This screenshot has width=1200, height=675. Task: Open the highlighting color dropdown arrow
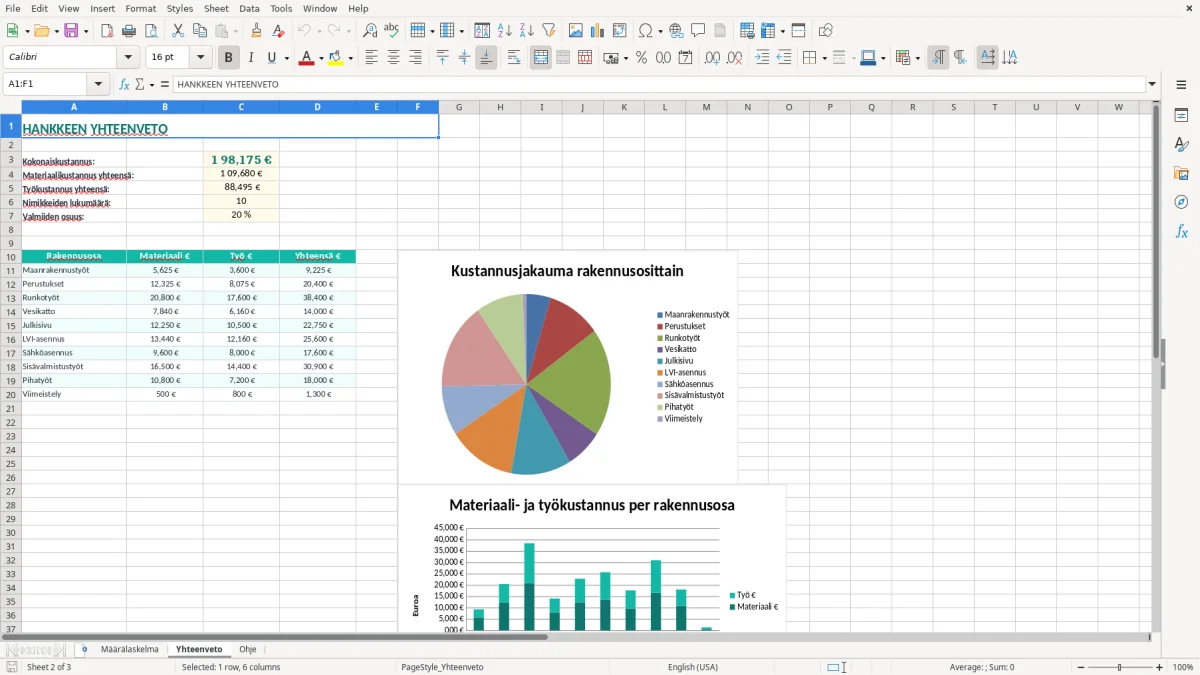[351, 58]
